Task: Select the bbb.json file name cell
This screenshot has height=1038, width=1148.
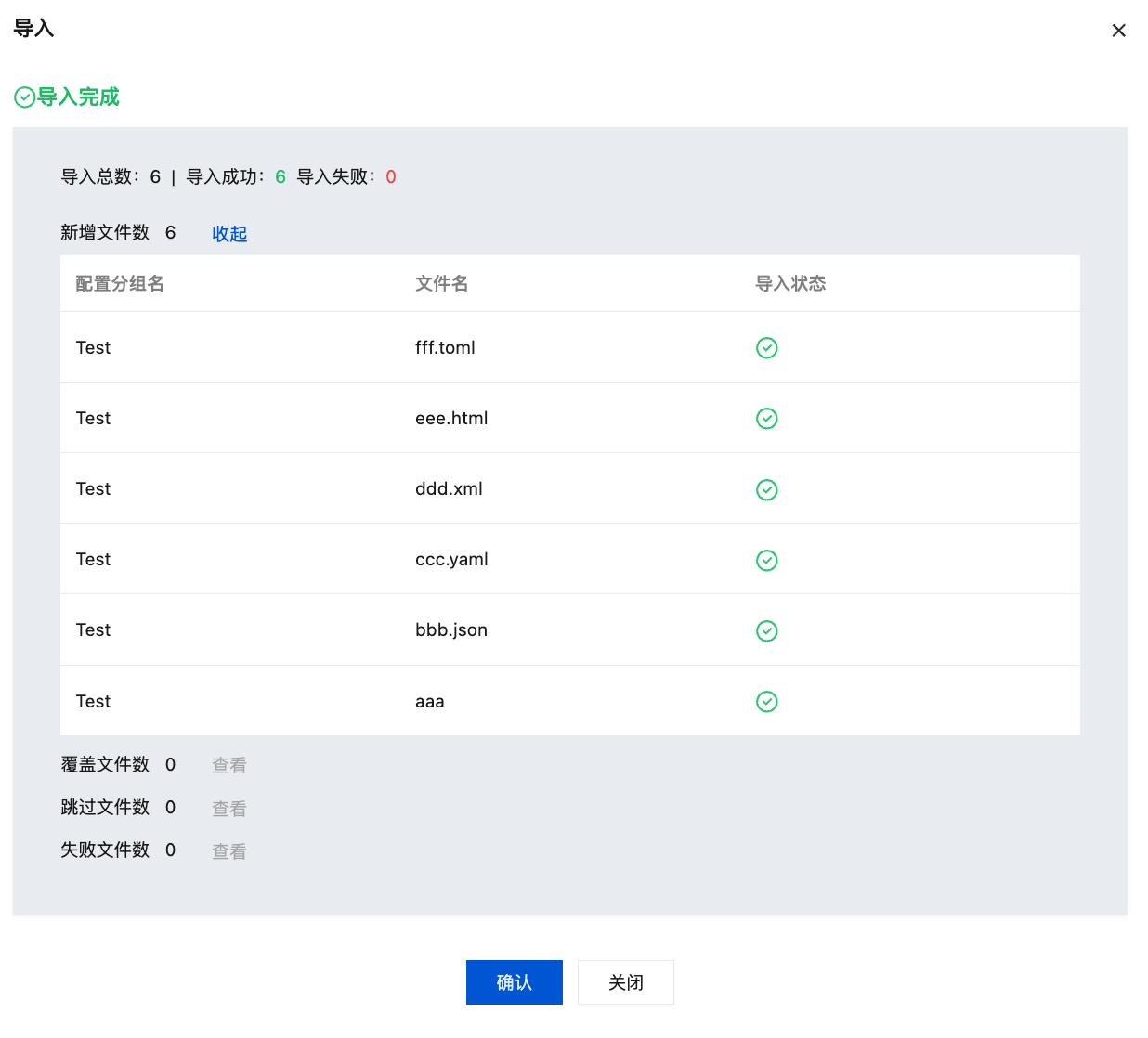Action: [451, 630]
